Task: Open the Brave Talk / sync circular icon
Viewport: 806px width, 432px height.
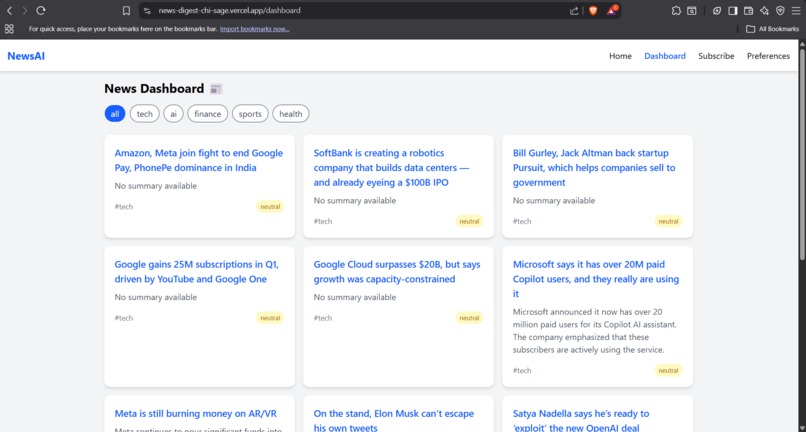Action: pos(717,10)
